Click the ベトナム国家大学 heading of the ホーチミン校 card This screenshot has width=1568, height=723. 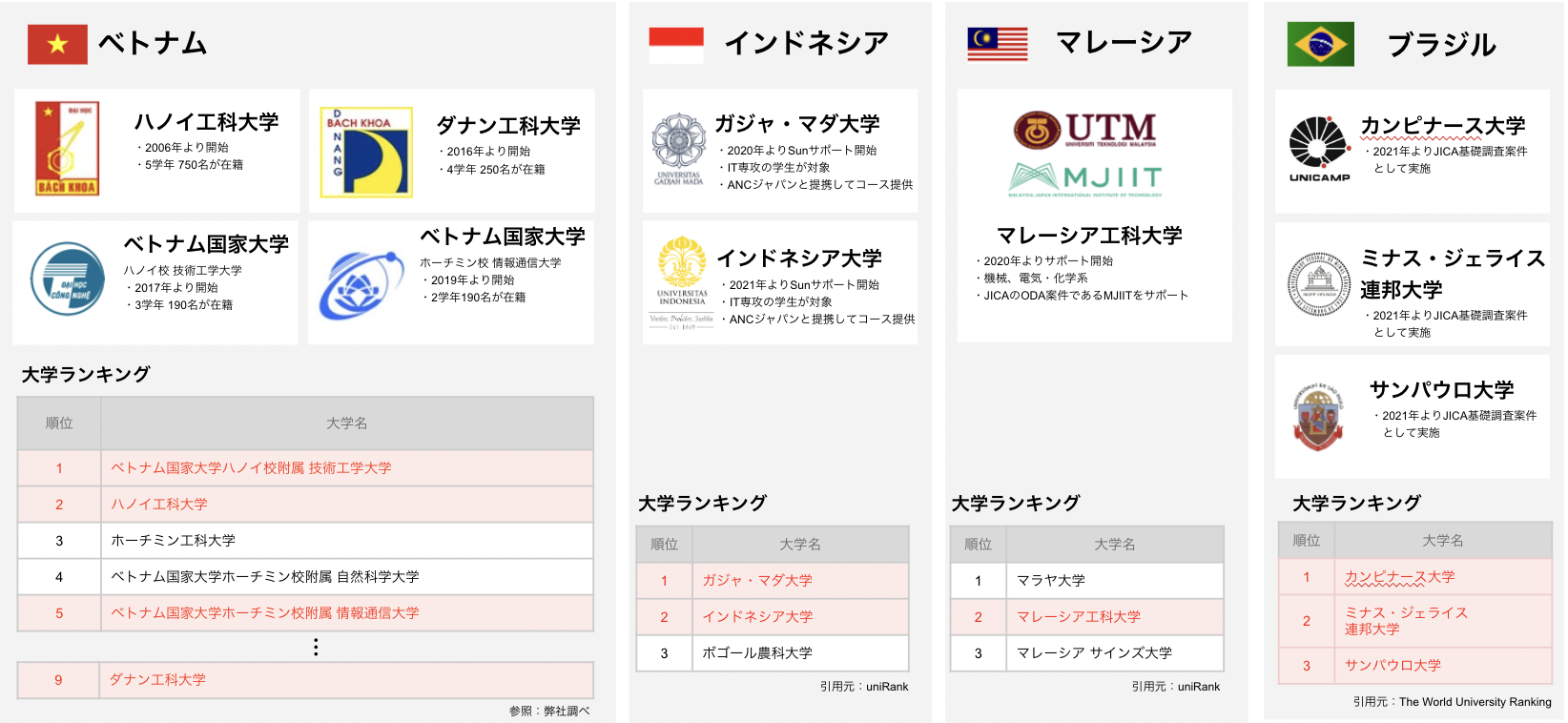pyautogui.click(x=503, y=237)
